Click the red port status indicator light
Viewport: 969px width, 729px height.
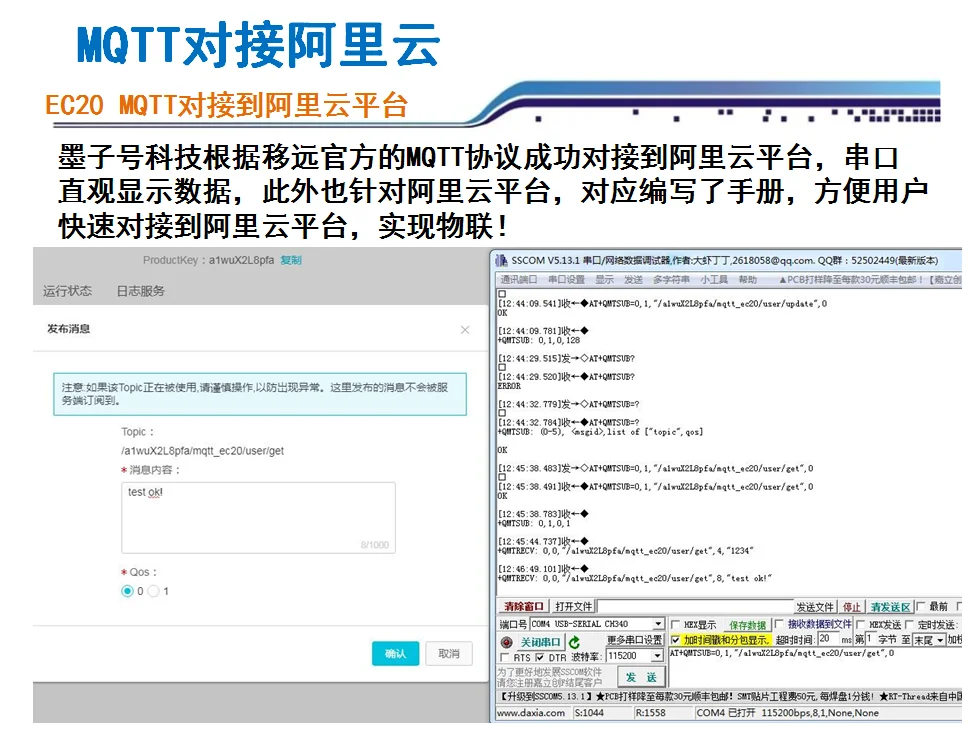coord(507,642)
